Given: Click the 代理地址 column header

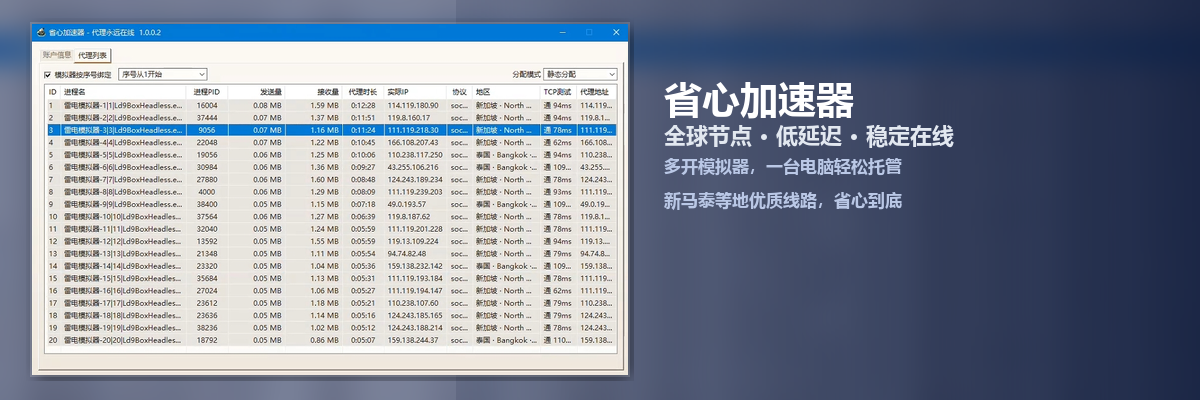Looking at the screenshot, I should pyautogui.click(x=597, y=92).
